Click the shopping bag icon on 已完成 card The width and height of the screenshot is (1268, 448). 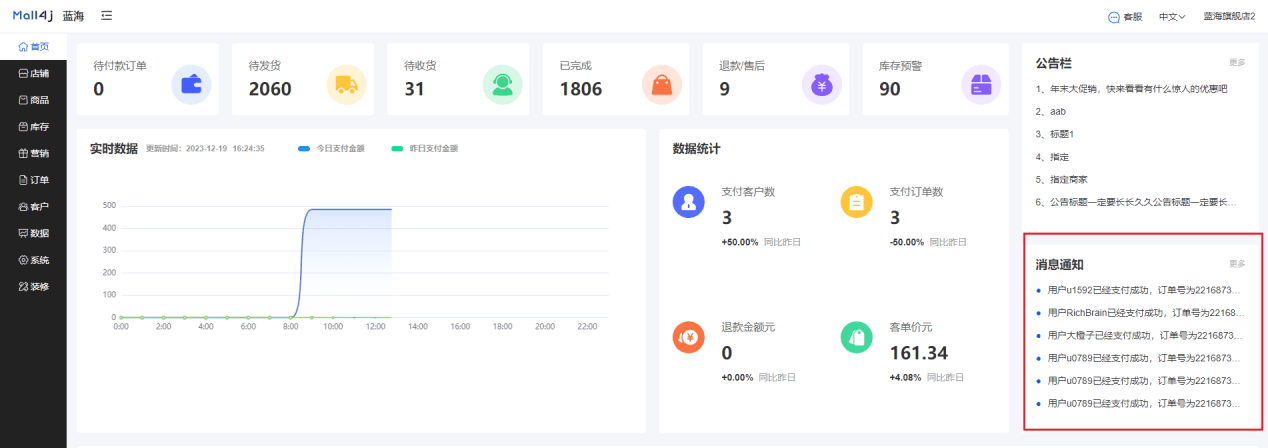click(662, 84)
